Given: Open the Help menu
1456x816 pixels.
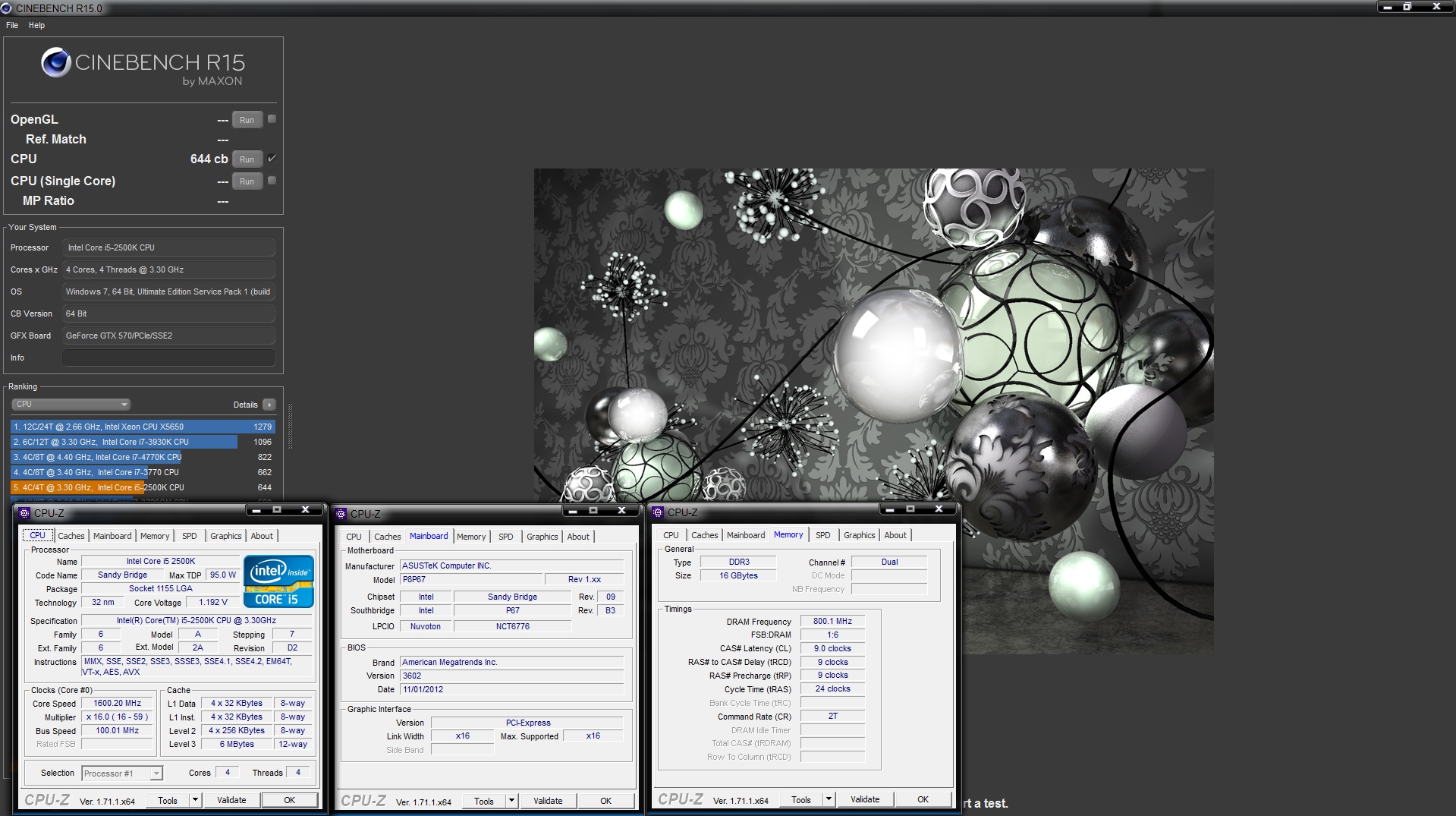Looking at the screenshot, I should 36,25.
